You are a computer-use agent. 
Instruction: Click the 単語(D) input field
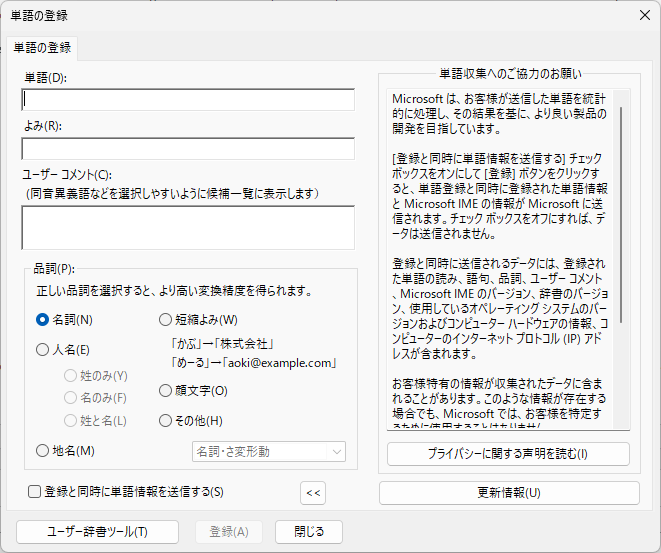pos(188,99)
